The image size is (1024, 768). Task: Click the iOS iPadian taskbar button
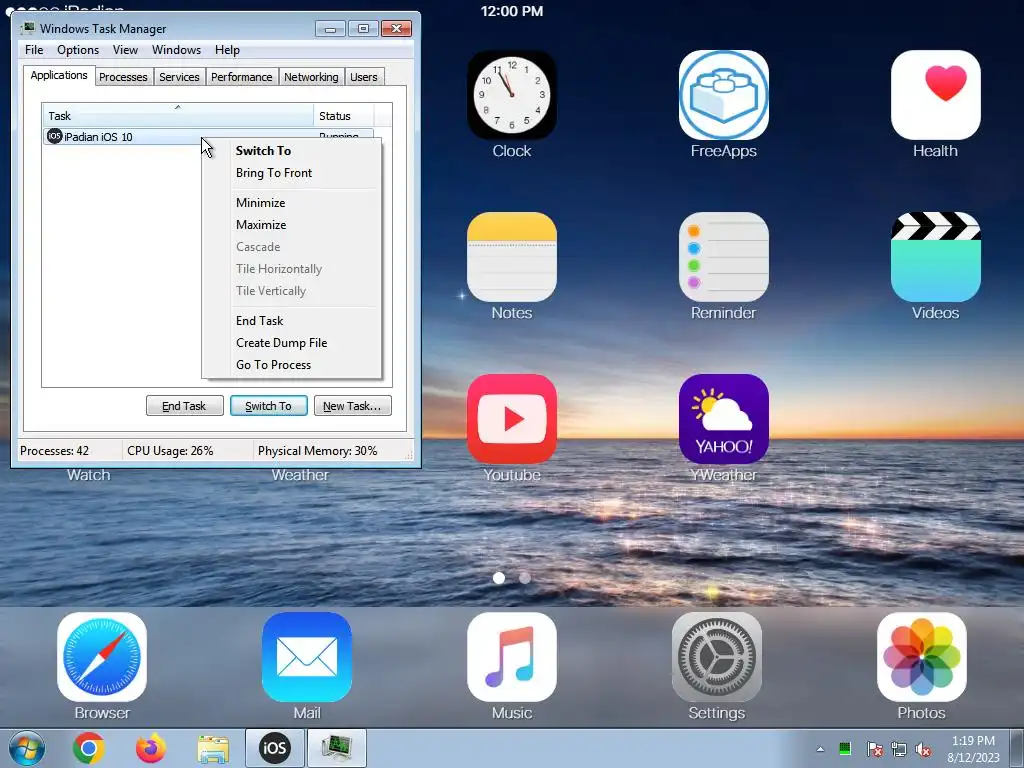point(274,748)
